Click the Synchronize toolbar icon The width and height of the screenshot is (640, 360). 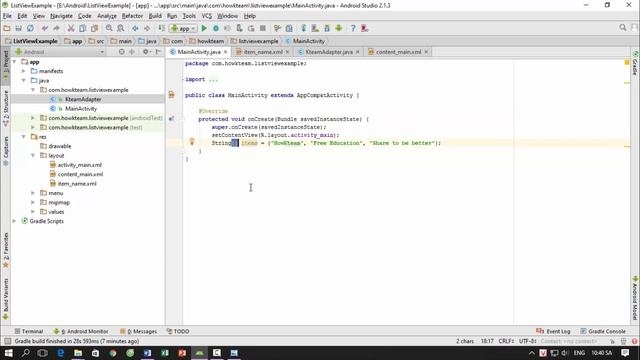pos(30,28)
